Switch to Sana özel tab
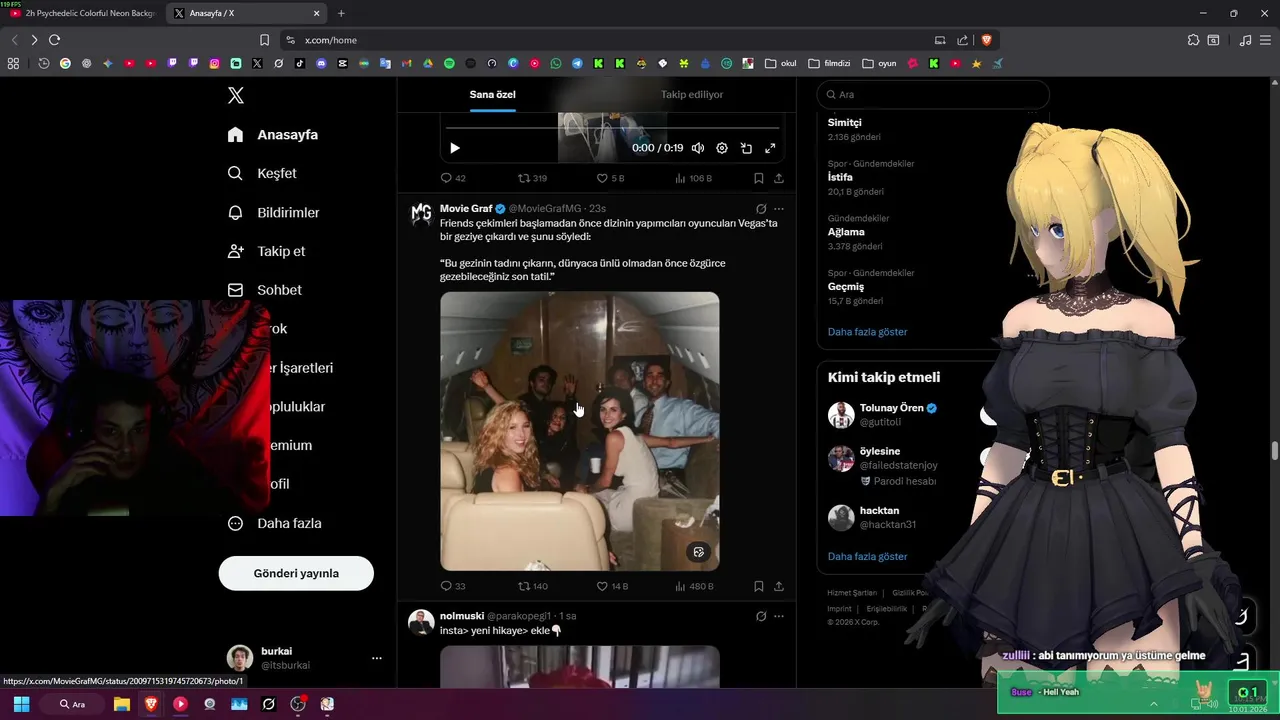The image size is (1280, 720). [x=493, y=95]
